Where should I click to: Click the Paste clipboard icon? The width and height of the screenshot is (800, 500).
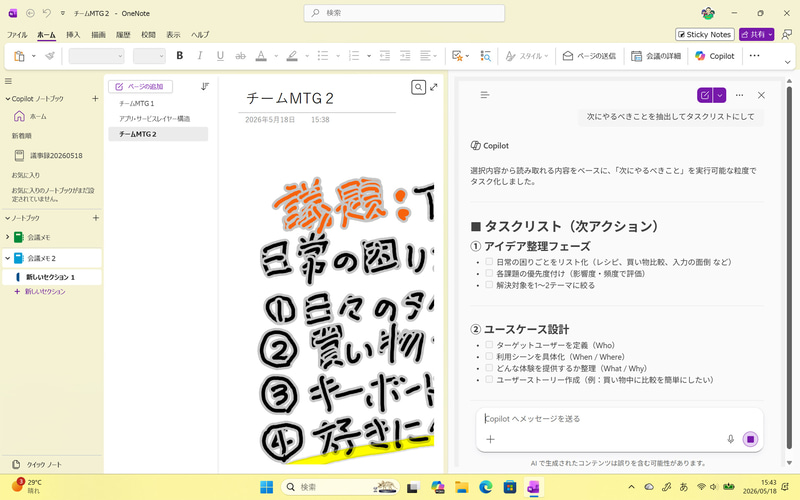19,56
